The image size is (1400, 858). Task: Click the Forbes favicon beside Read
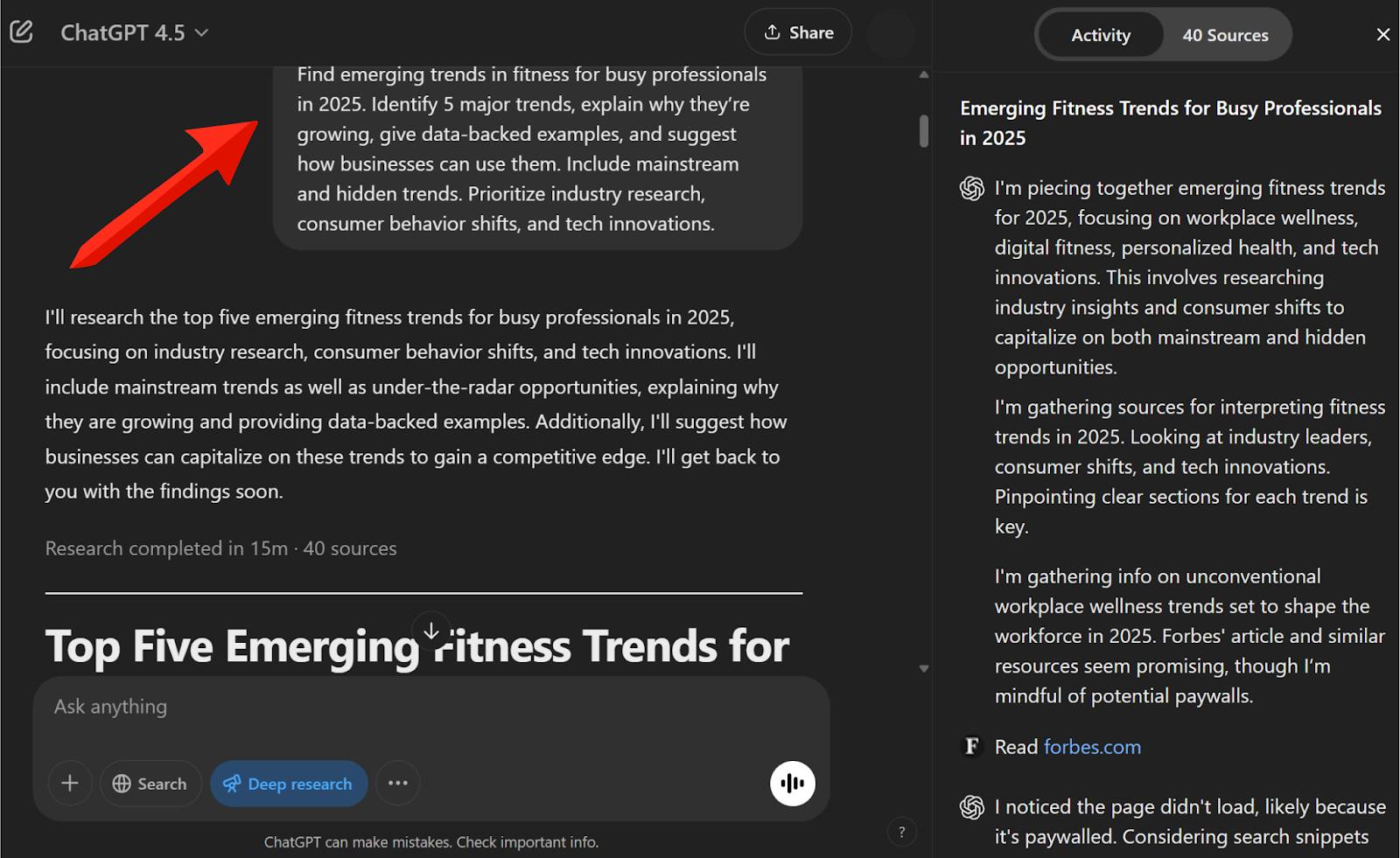pos(971,746)
